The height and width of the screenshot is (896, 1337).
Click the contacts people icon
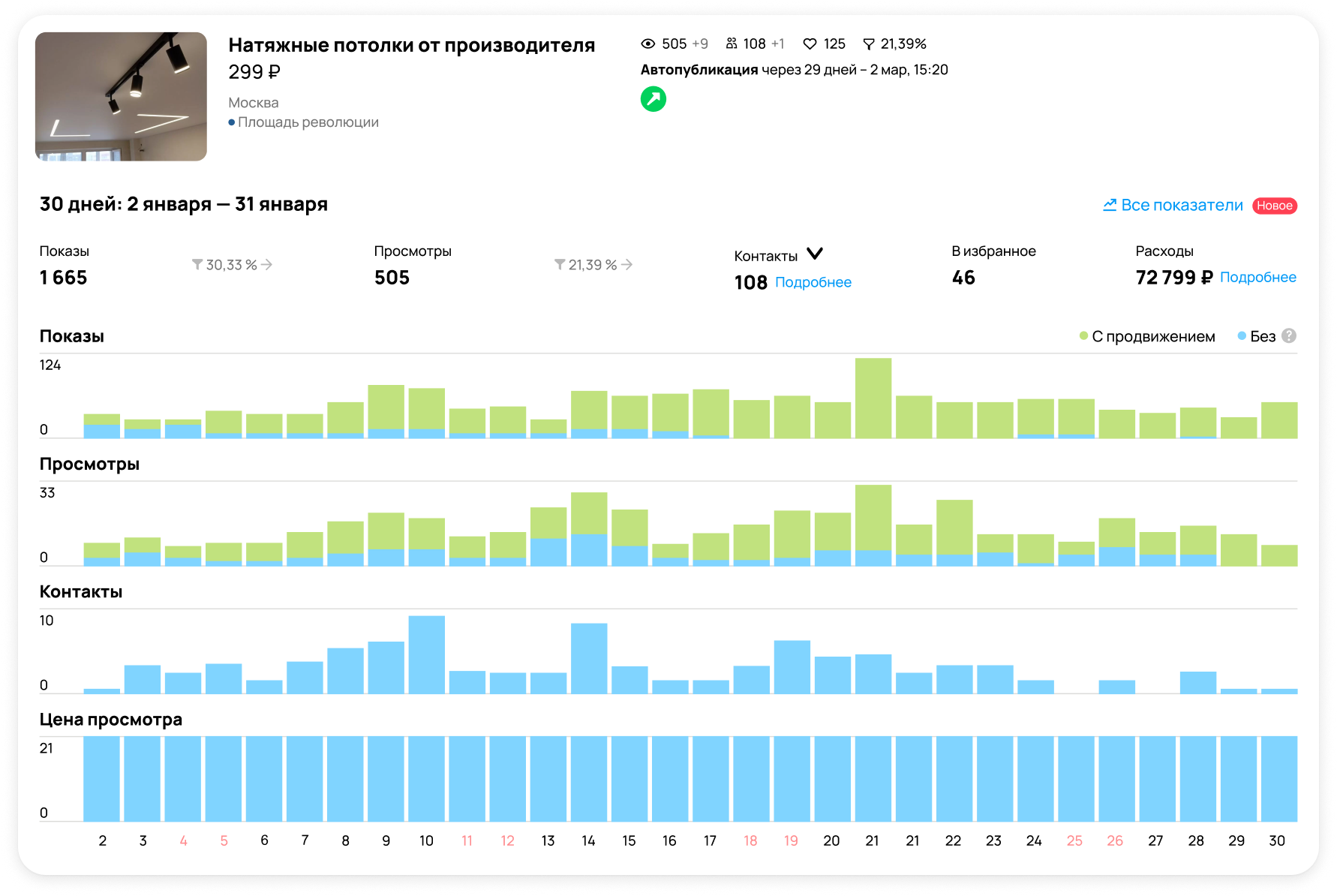tap(731, 44)
